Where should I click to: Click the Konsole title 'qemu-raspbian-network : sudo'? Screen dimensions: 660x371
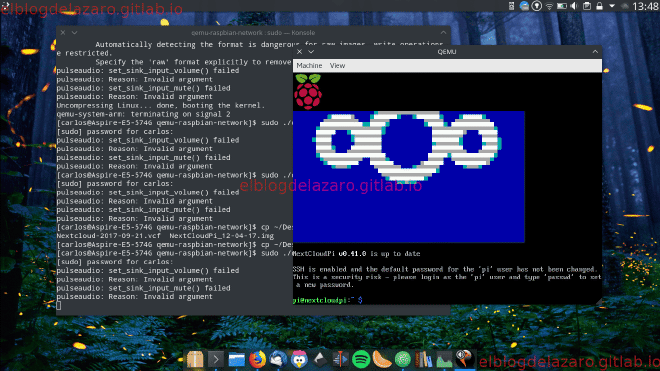coord(237,32)
